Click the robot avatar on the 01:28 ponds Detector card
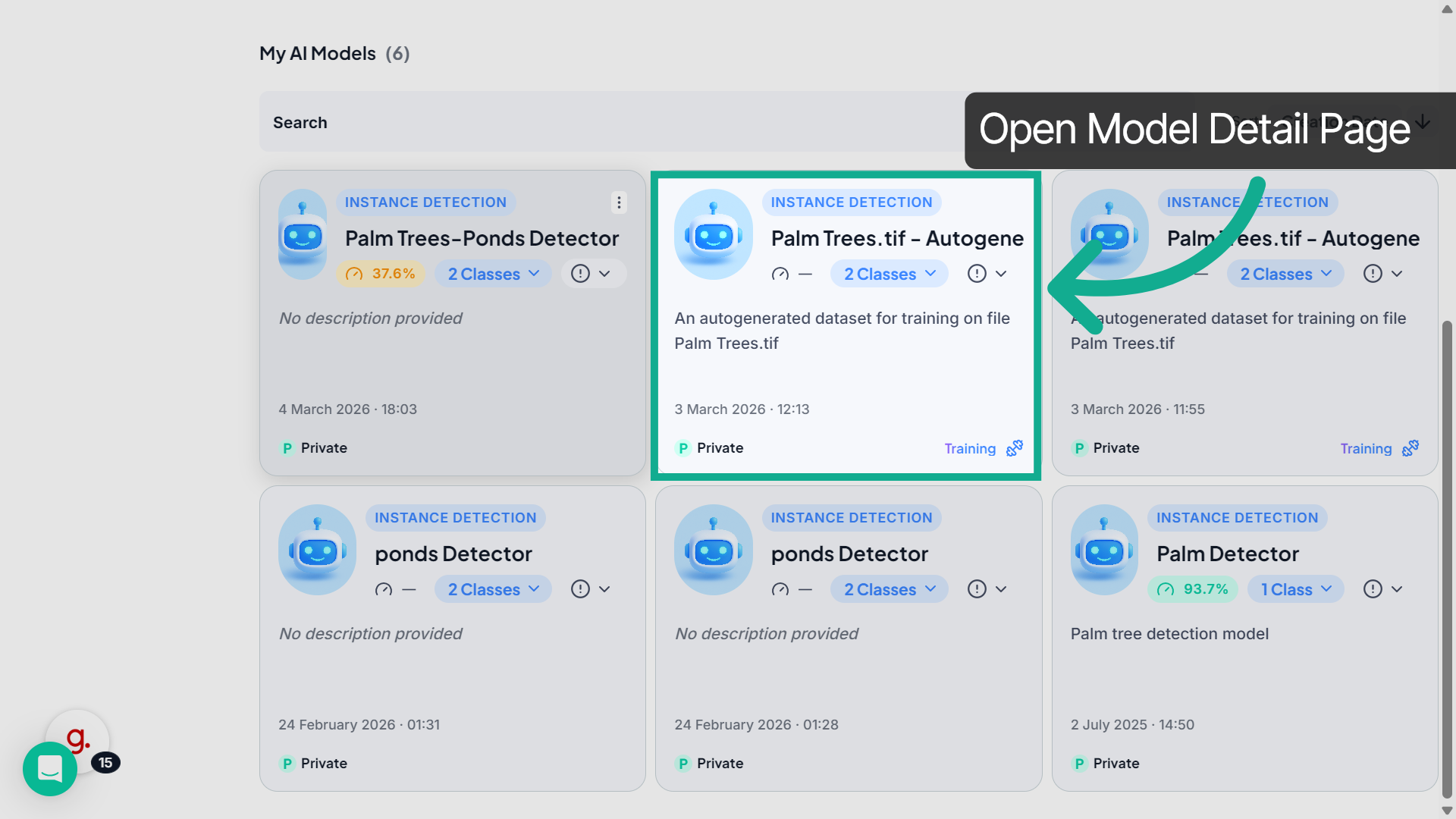1456x819 pixels. [714, 550]
